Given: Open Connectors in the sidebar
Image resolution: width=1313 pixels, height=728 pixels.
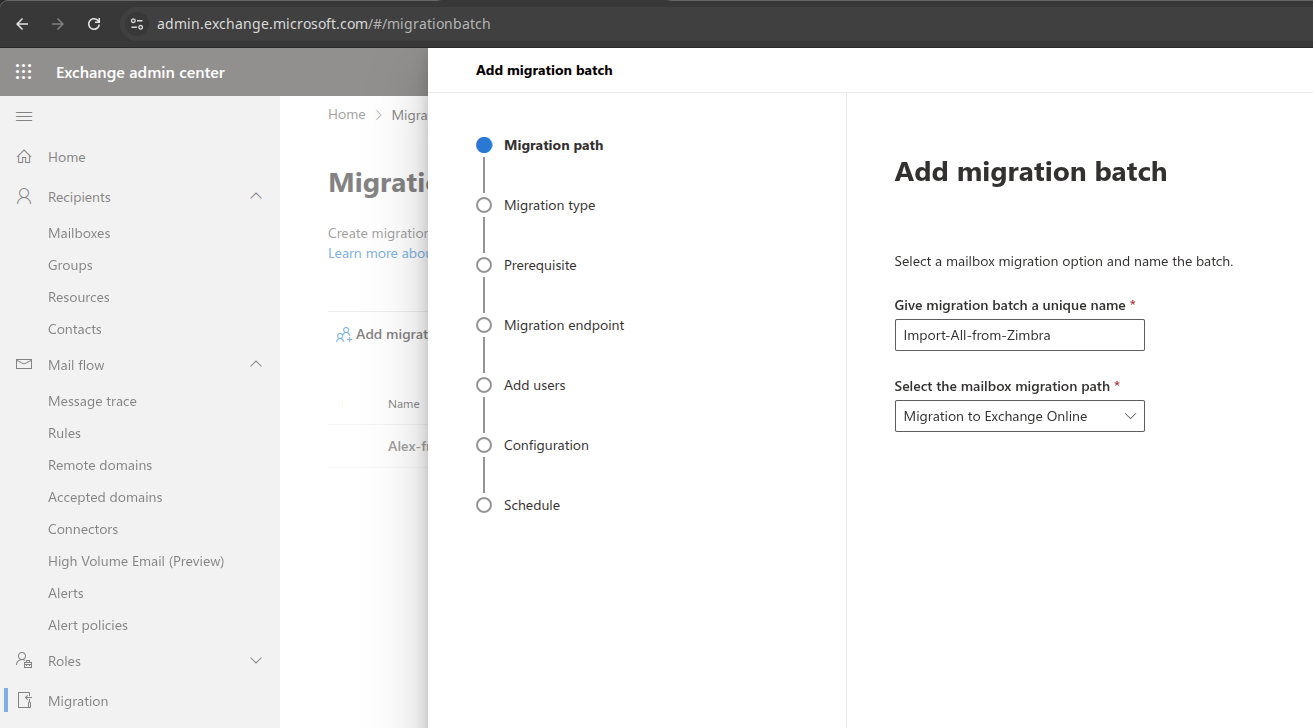Looking at the screenshot, I should 83,529.
